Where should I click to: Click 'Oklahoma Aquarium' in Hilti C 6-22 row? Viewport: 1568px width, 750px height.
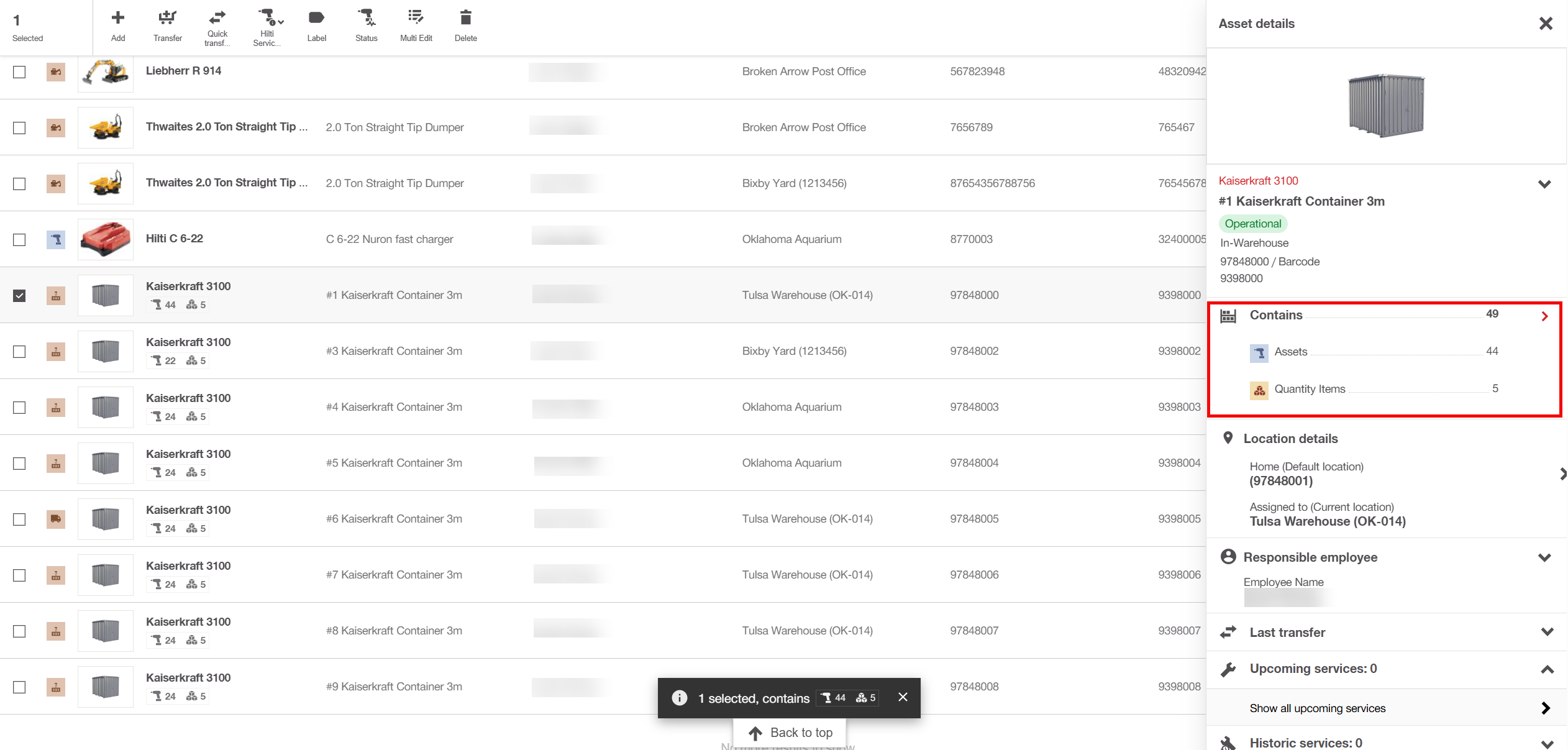pos(791,239)
